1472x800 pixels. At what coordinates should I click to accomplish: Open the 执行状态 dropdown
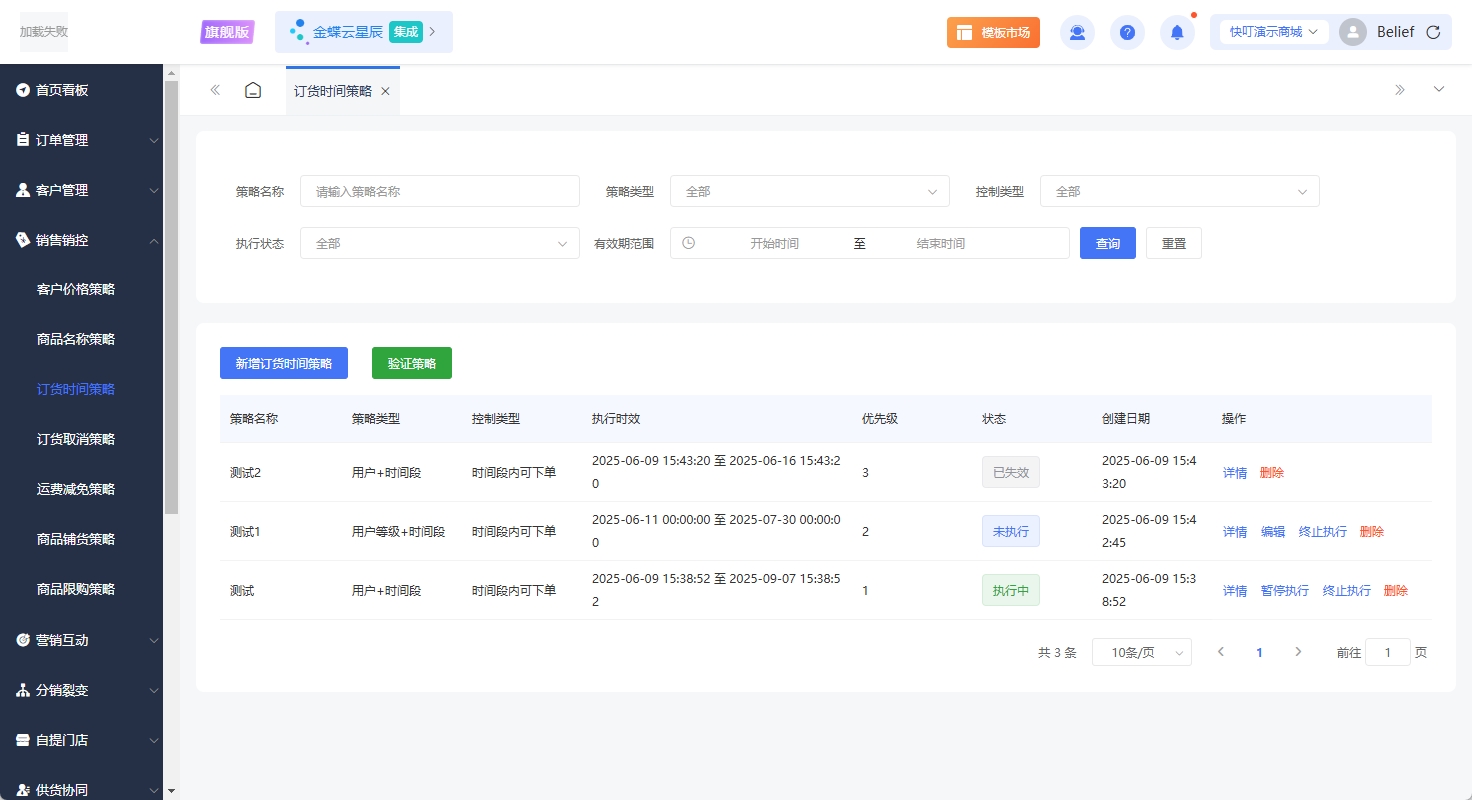pos(440,243)
